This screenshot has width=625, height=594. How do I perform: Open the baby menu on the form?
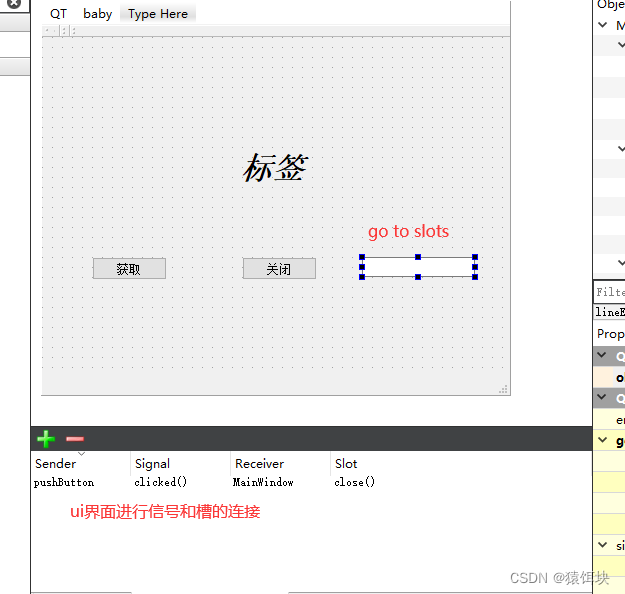click(x=97, y=14)
